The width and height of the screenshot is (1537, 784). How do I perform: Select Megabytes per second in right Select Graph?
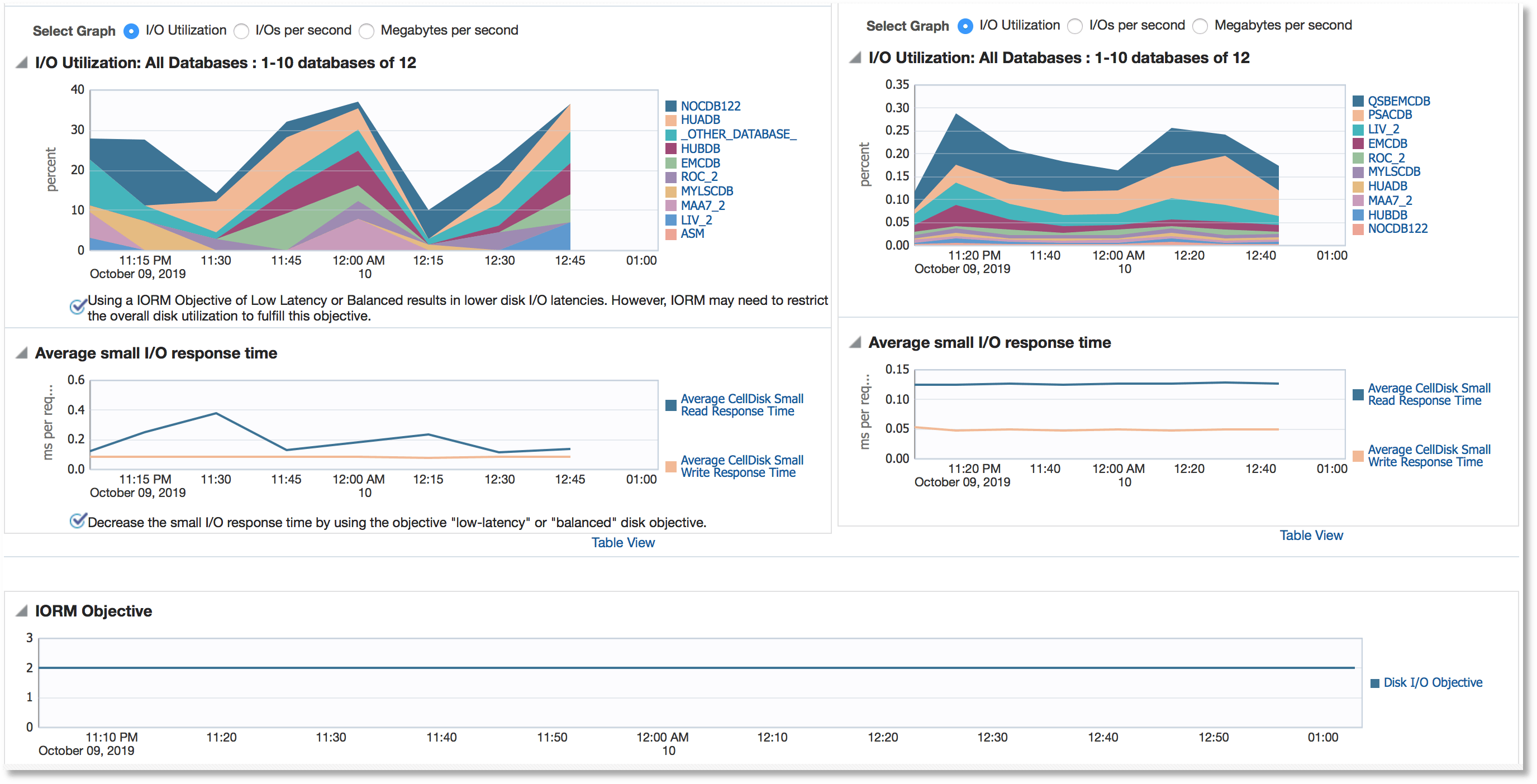pyautogui.click(x=1200, y=26)
